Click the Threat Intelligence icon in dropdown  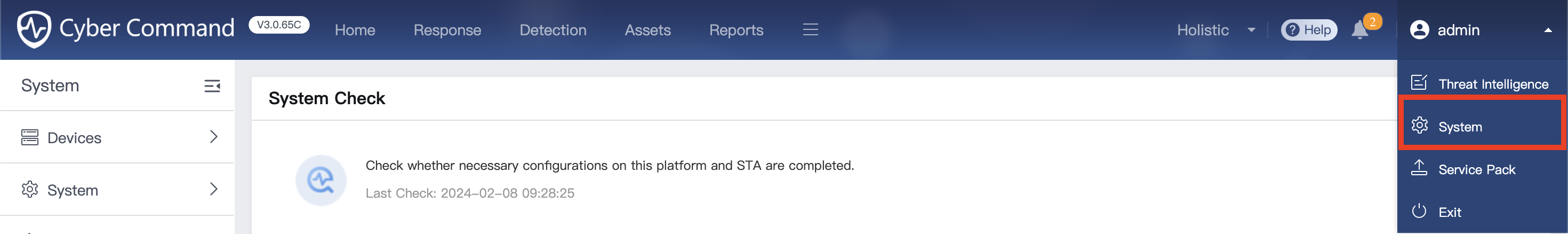tap(1419, 83)
